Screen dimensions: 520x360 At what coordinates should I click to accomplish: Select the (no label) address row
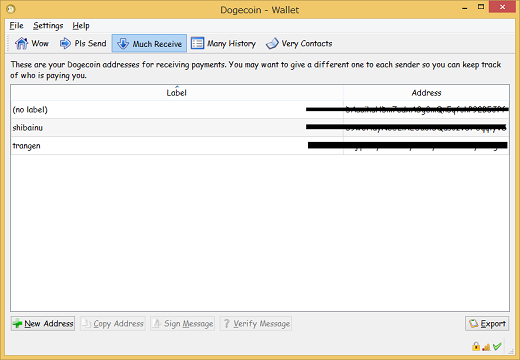260,110
